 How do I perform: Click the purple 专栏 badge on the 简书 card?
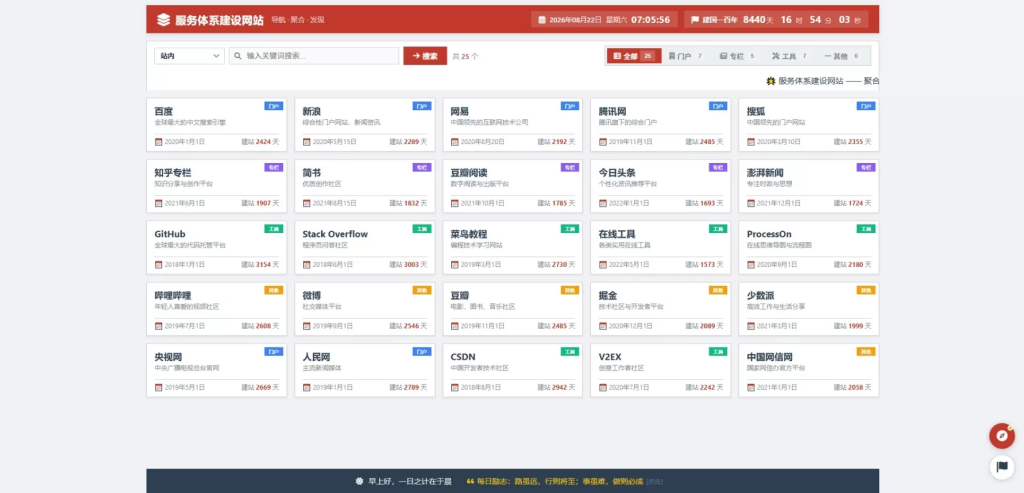(422, 167)
